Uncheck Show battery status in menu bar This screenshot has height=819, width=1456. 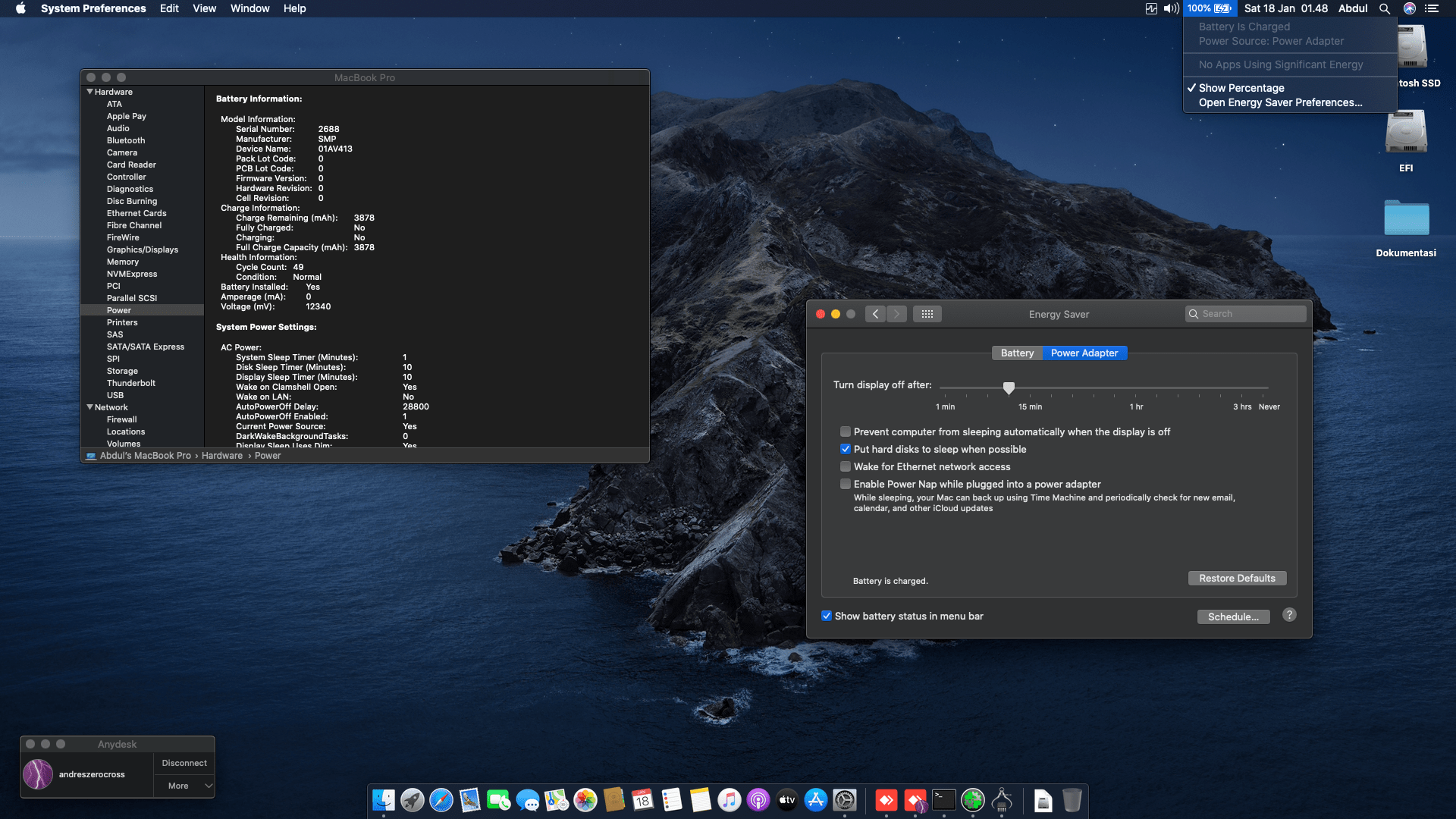827,617
